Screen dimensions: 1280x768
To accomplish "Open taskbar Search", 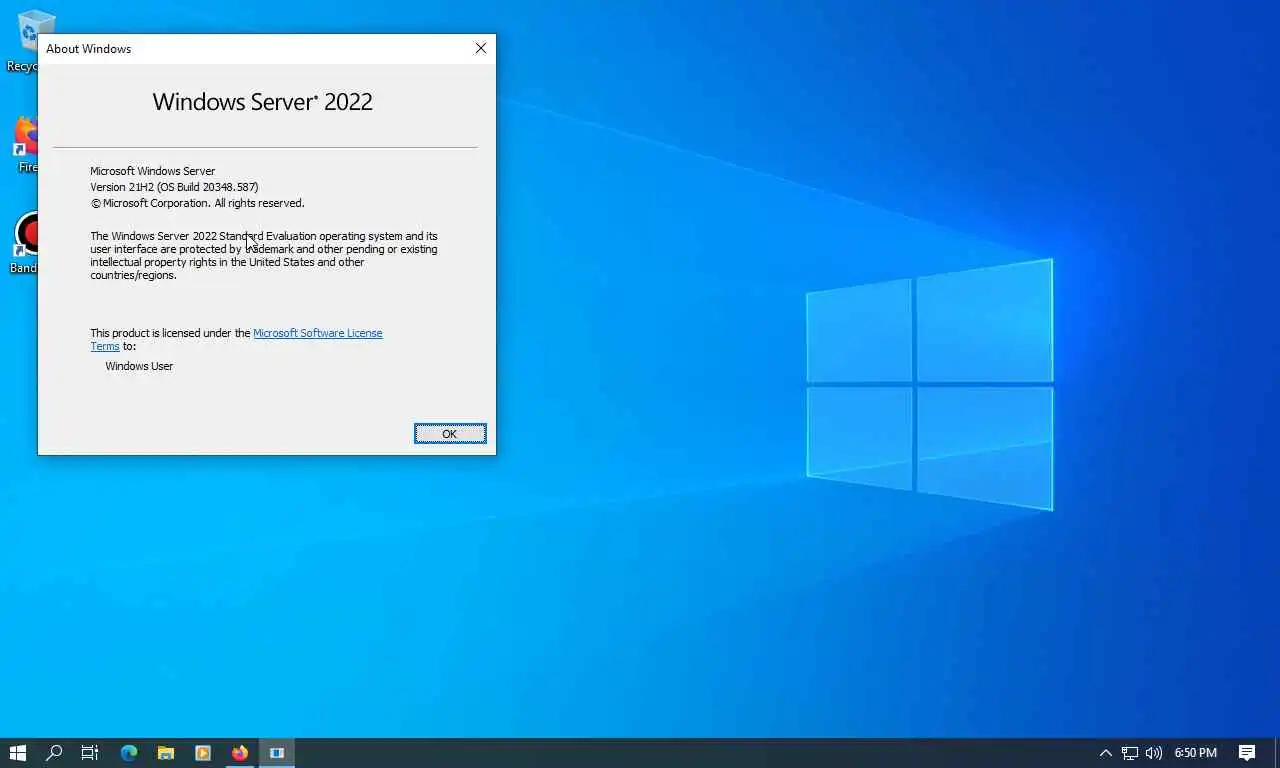I will [54, 753].
